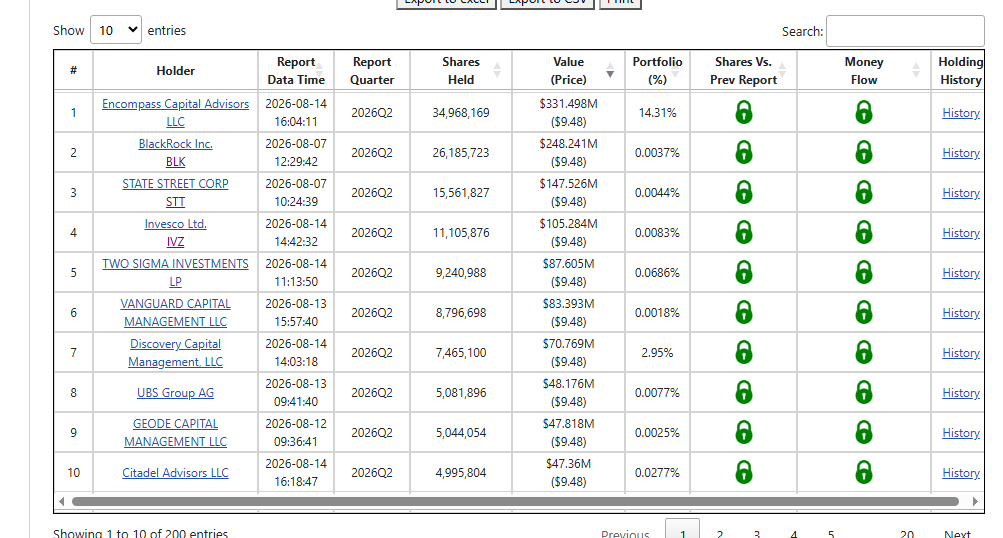Sort table by Portfolio (%) column
Viewport: 1003px width, 538px height.
tap(657, 70)
